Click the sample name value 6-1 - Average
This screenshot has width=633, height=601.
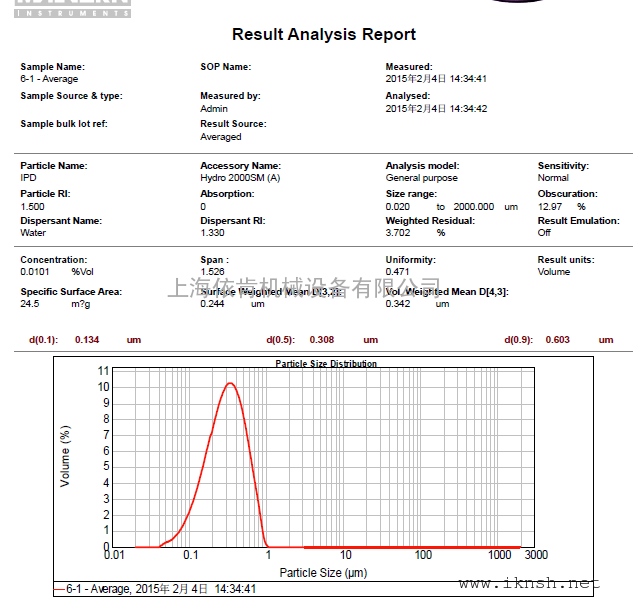coord(49,79)
